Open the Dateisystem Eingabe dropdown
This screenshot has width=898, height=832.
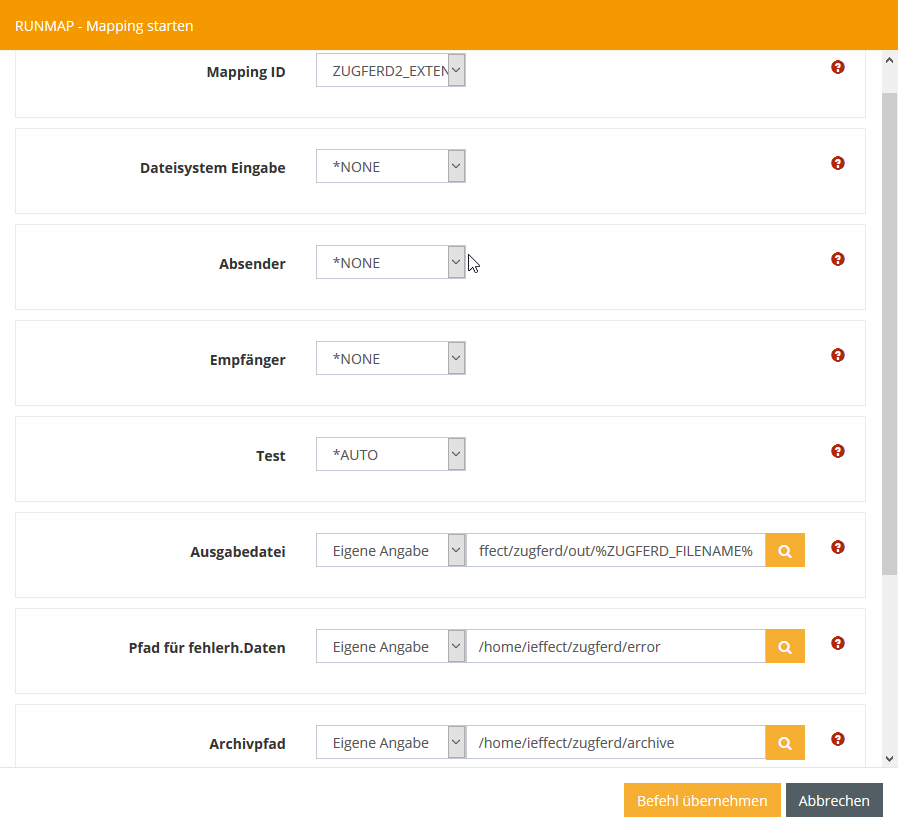(391, 167)
